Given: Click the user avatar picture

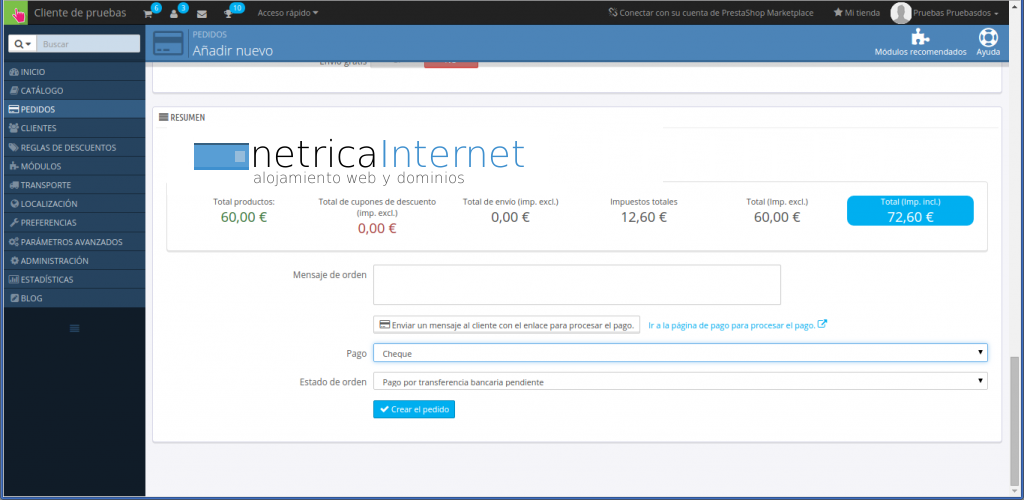Looking at the screenshot, I should tap(901, 12).
